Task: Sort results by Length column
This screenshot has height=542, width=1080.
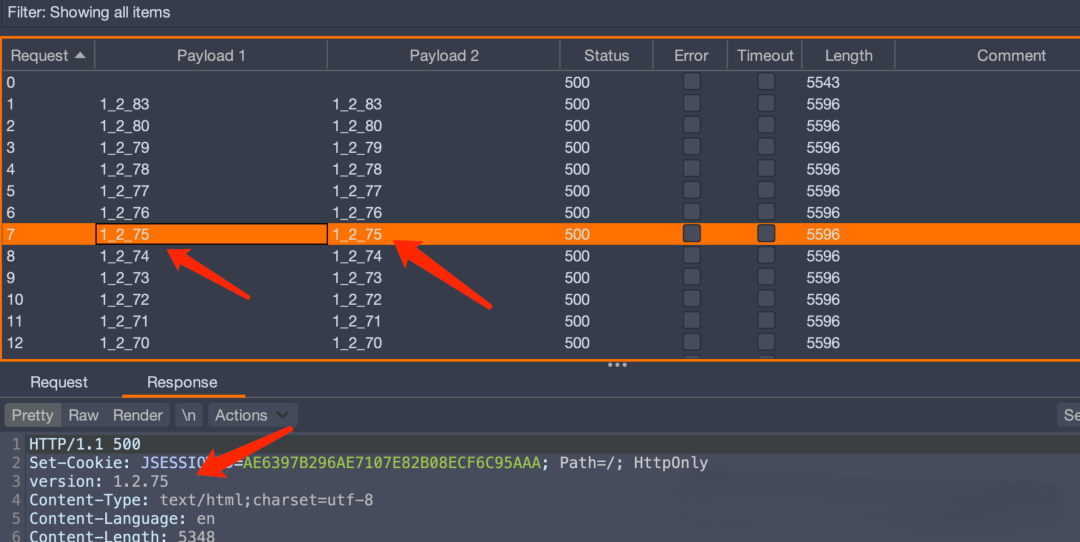Action: point(849,56)
